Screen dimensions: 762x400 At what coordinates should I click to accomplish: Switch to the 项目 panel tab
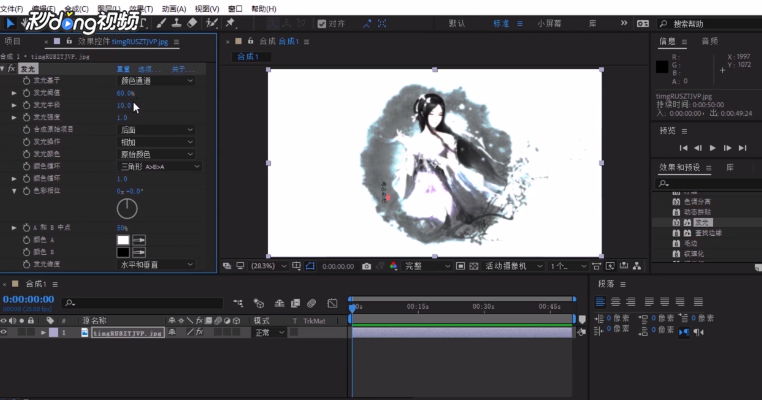(x=13, y=41)
